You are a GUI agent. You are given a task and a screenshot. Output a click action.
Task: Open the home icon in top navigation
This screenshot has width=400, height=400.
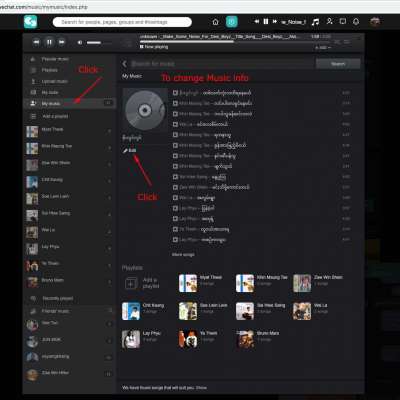pos(216,22)
